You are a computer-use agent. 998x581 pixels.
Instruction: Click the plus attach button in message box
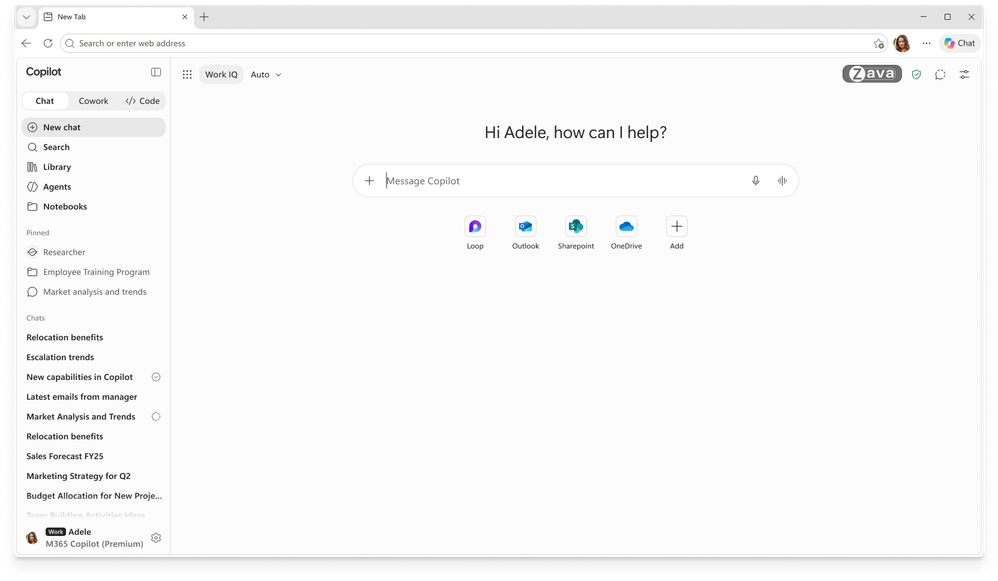pyautogui.click(x=369, y=181)
